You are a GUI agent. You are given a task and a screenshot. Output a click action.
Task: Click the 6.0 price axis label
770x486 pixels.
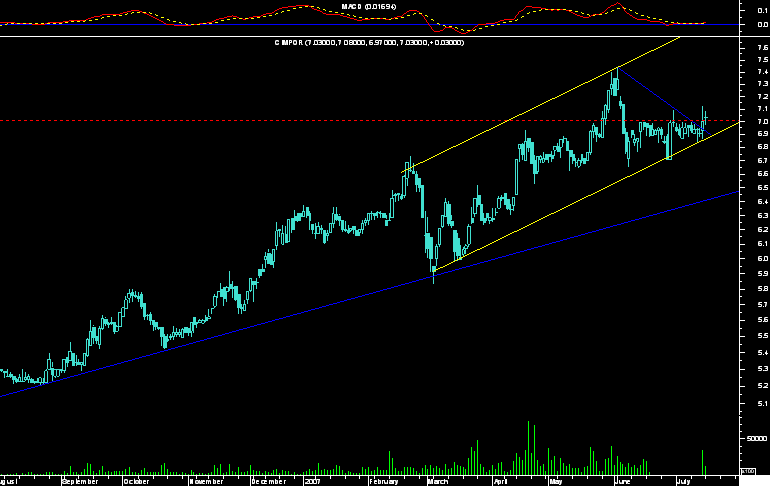click(763, 259)
